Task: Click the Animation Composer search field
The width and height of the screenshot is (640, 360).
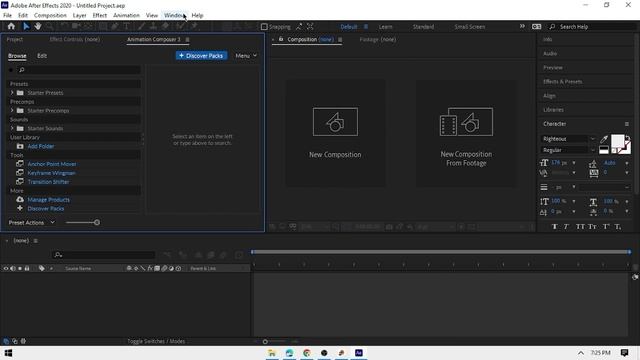Action: (x=79, y=70)
